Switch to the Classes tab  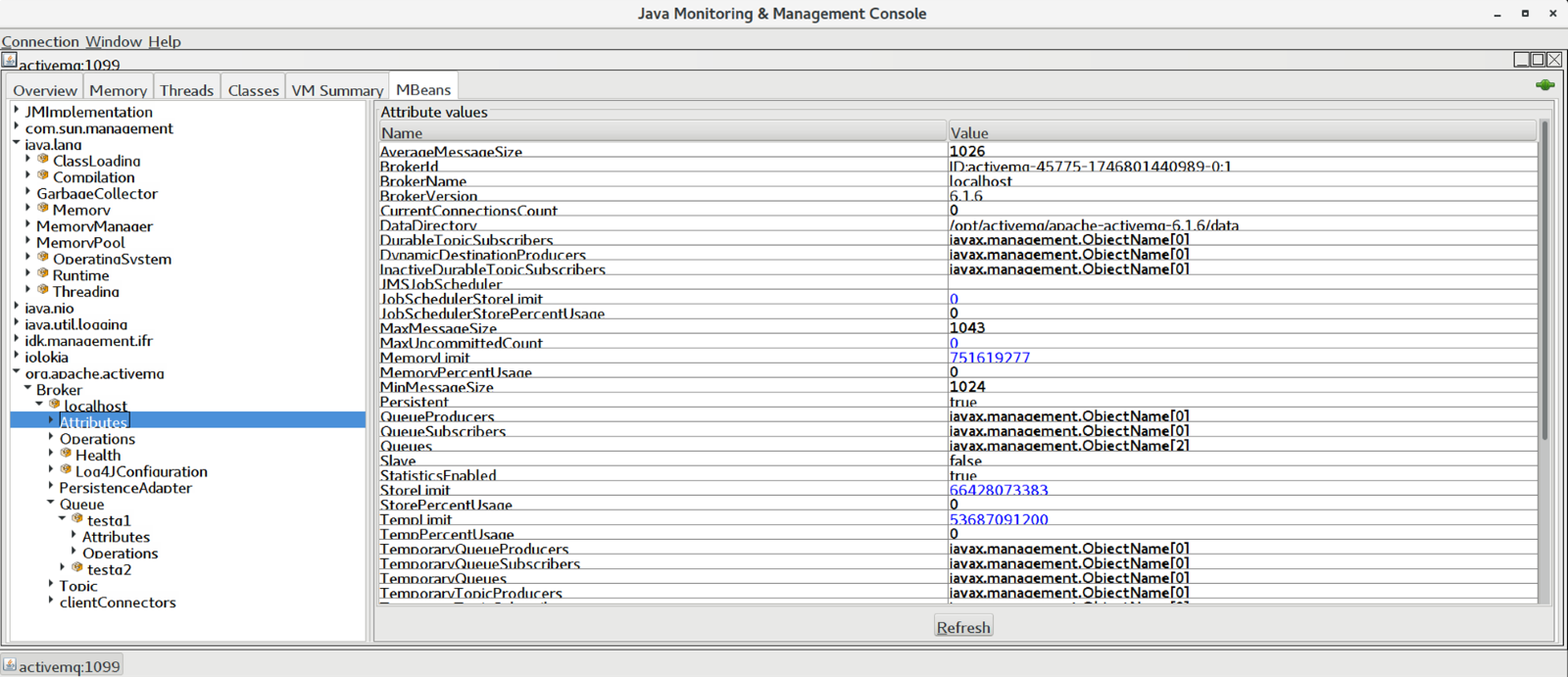(x=253, y=89)
